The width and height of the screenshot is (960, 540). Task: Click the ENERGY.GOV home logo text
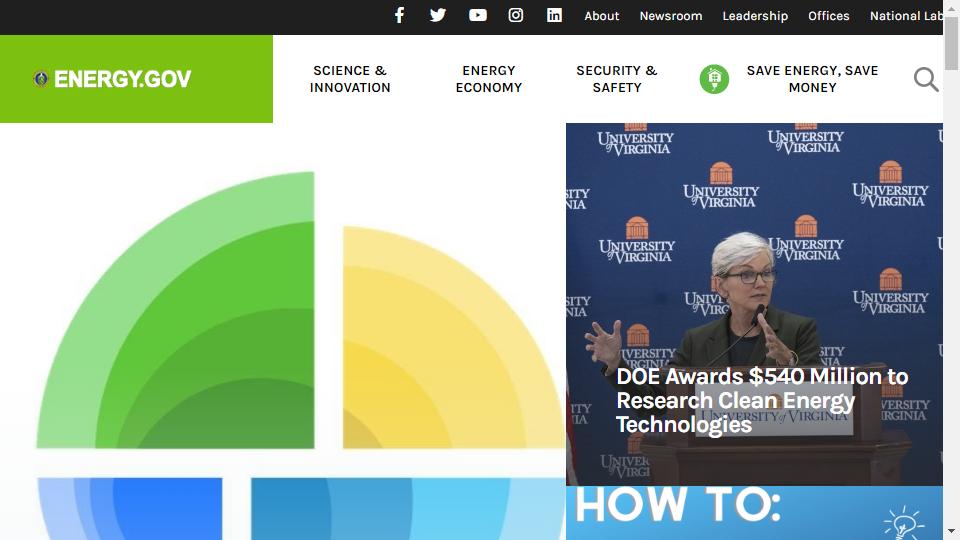(x=122, y=79)
